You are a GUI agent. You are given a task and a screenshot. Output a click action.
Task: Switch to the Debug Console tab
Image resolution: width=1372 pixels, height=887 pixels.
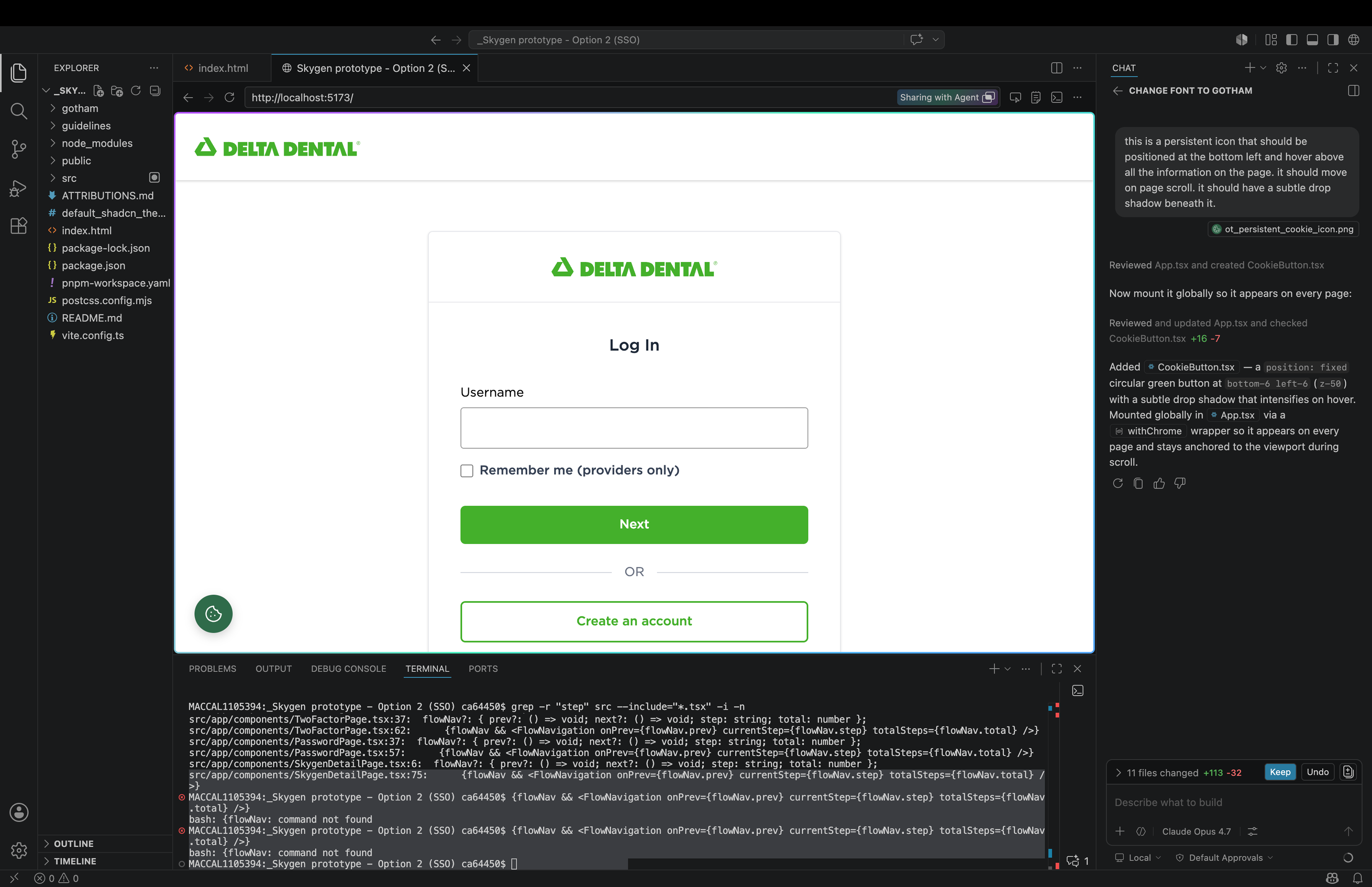click(x=348, y=669)
